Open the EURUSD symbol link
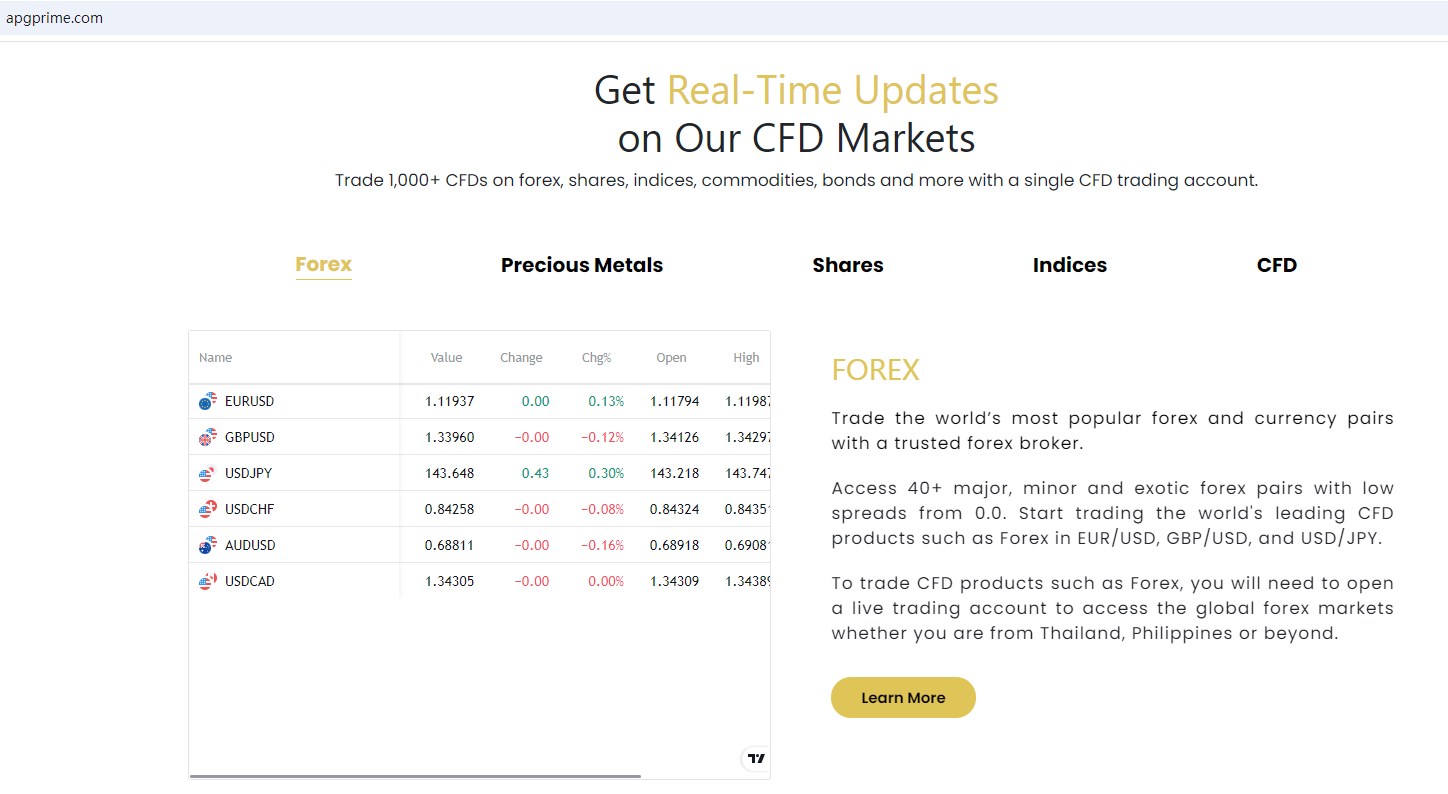This screenshot has width=1448, height=794. [249, 401]
